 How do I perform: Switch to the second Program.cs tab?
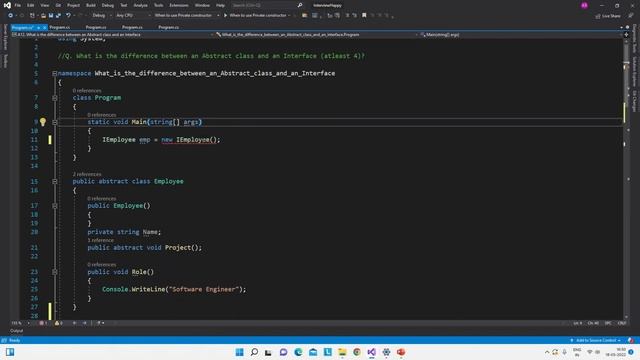pyautogui.click(x=60, y=27)
